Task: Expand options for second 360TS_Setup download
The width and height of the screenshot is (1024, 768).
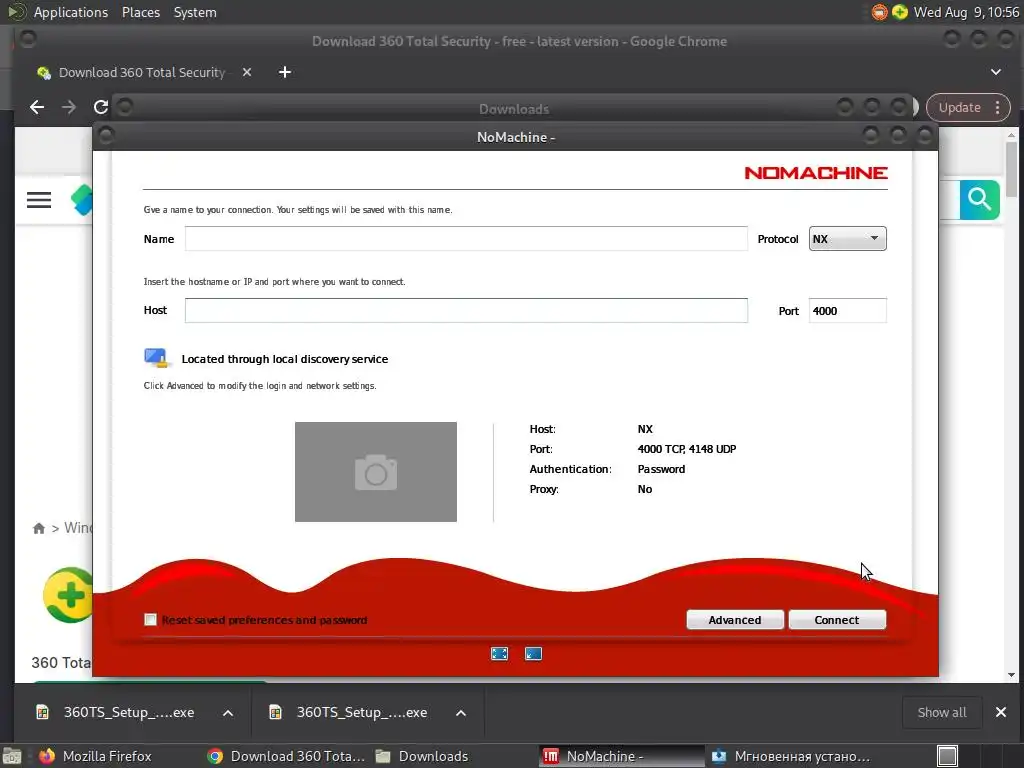Action: 461,713
